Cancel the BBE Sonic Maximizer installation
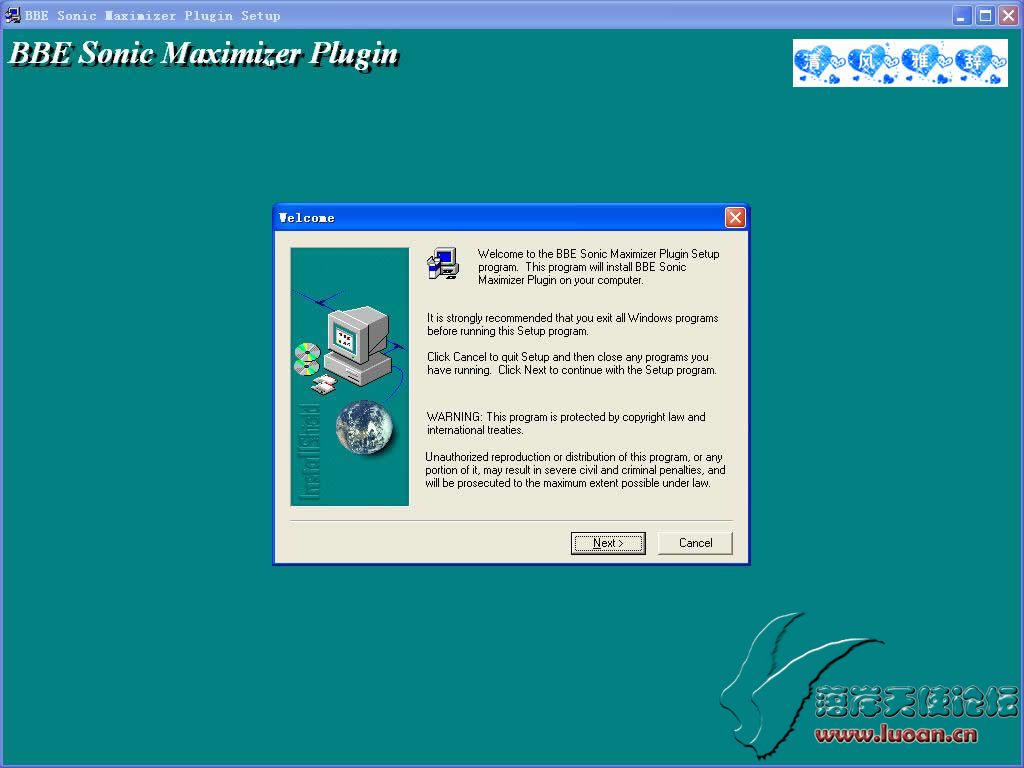The width and height of the screenshot is (1024, 768). [695, 543]
